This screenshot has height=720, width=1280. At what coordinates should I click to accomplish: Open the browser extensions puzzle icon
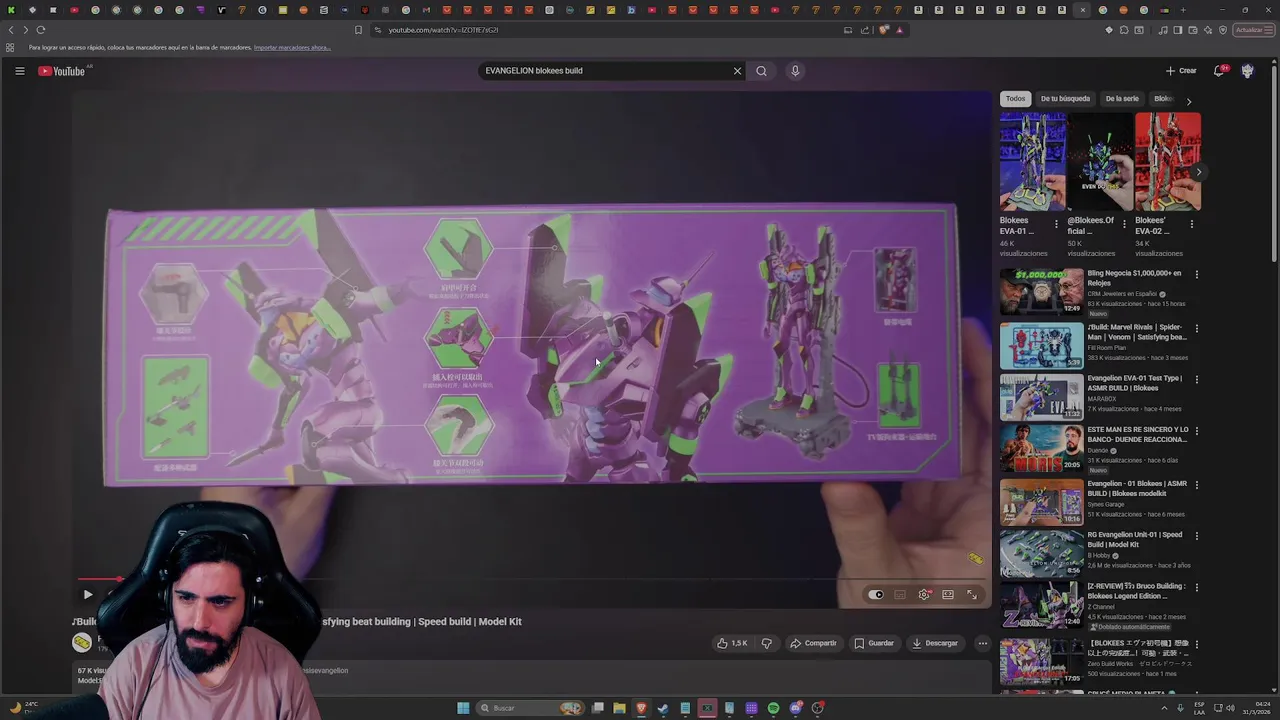pyautogui.click(x=1123, y=30)
